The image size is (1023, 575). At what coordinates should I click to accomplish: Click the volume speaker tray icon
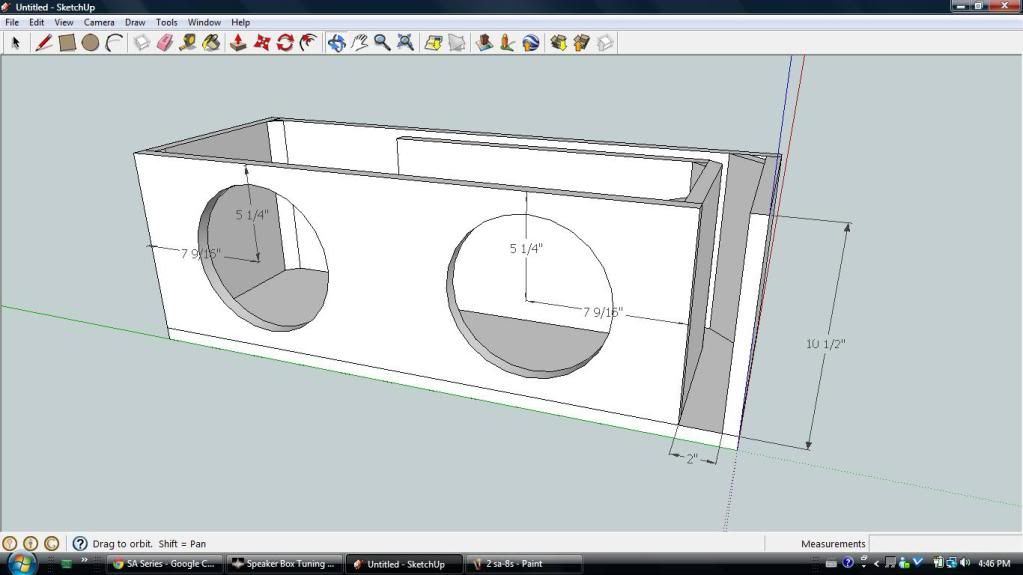coord(965,563)
